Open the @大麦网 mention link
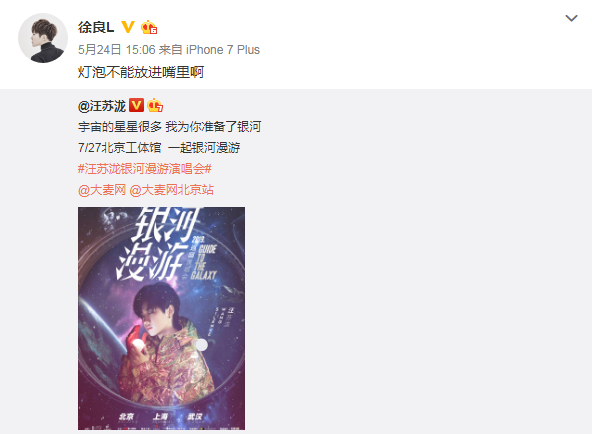592x434 pixels. pyautogui.click(x=102, y=190)
